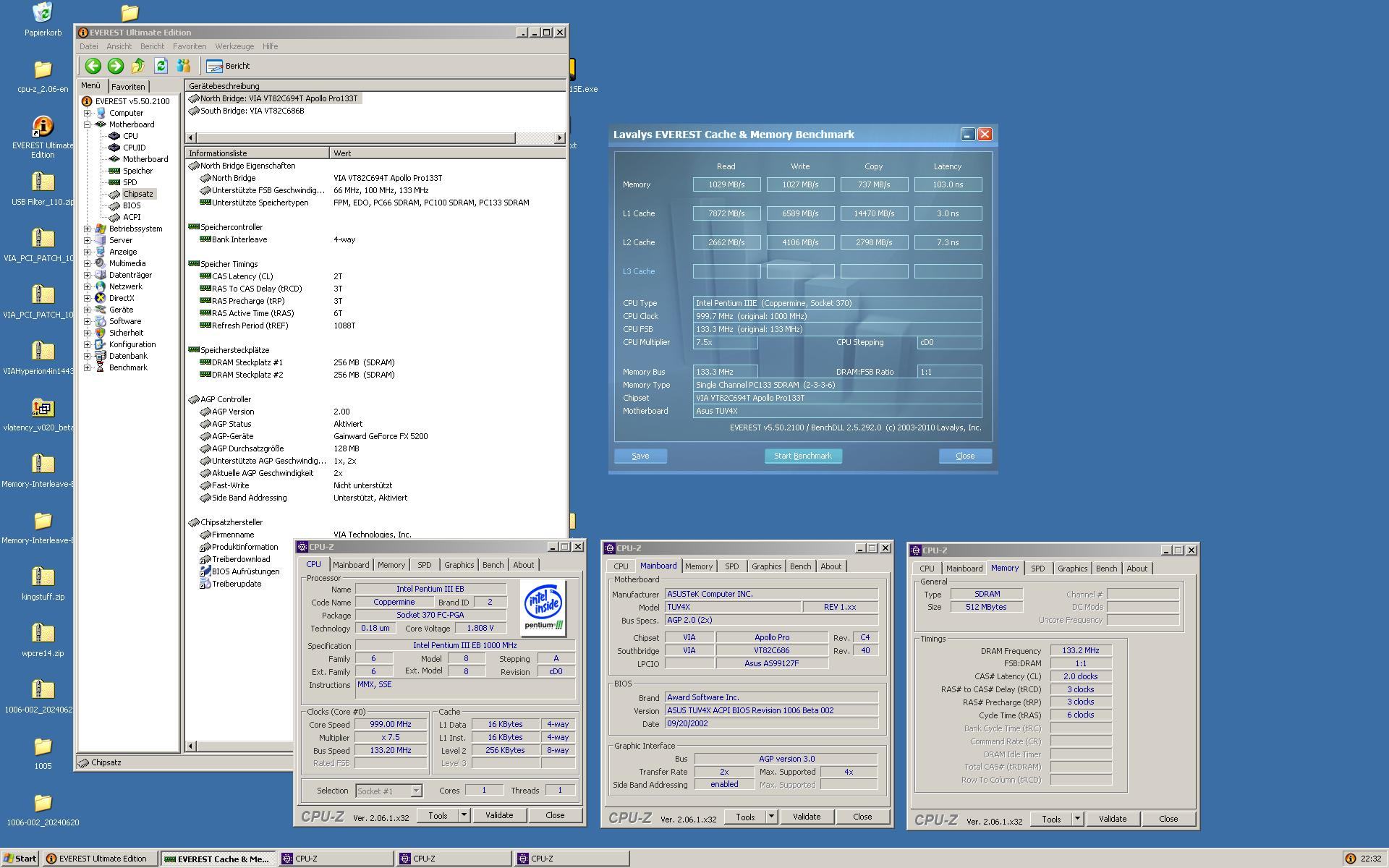
Task: Select the SPD item under Motherboard
Action: pyautogui.click(x=129, y=182)
